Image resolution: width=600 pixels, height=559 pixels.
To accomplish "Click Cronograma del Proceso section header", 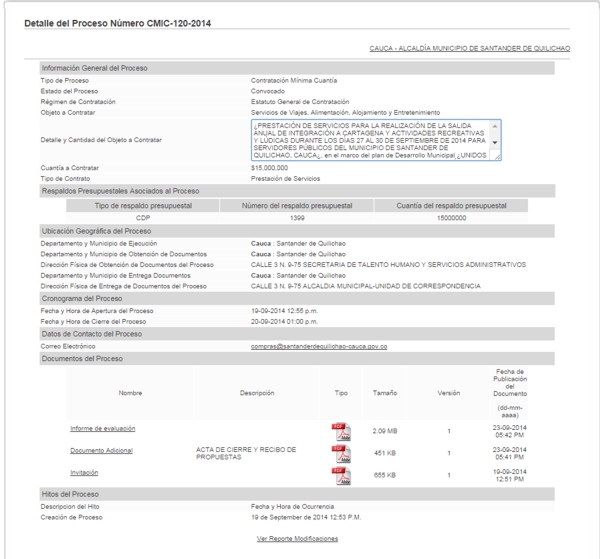I will [297, 298].
